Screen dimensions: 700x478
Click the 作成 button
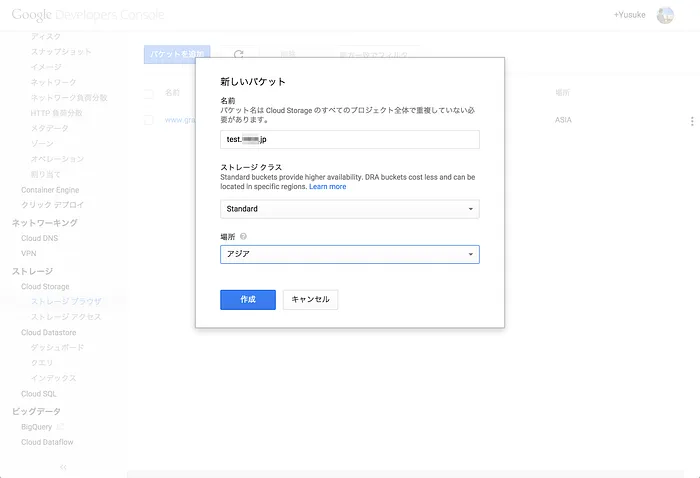[248, 299]
